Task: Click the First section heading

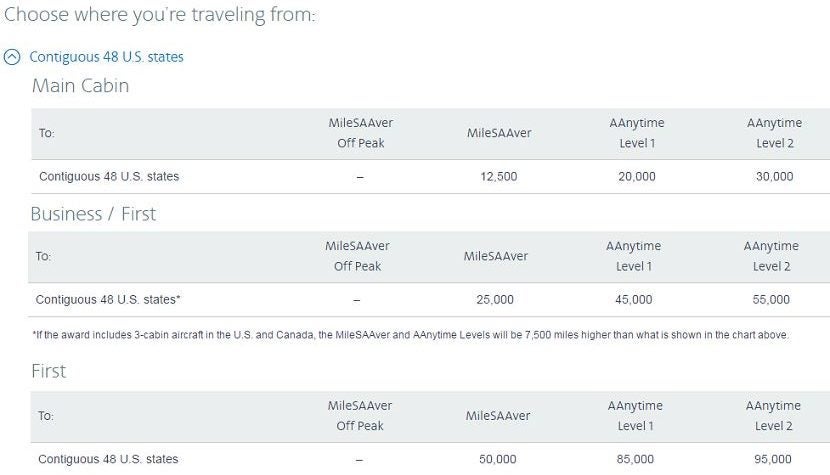Action: 48,371
